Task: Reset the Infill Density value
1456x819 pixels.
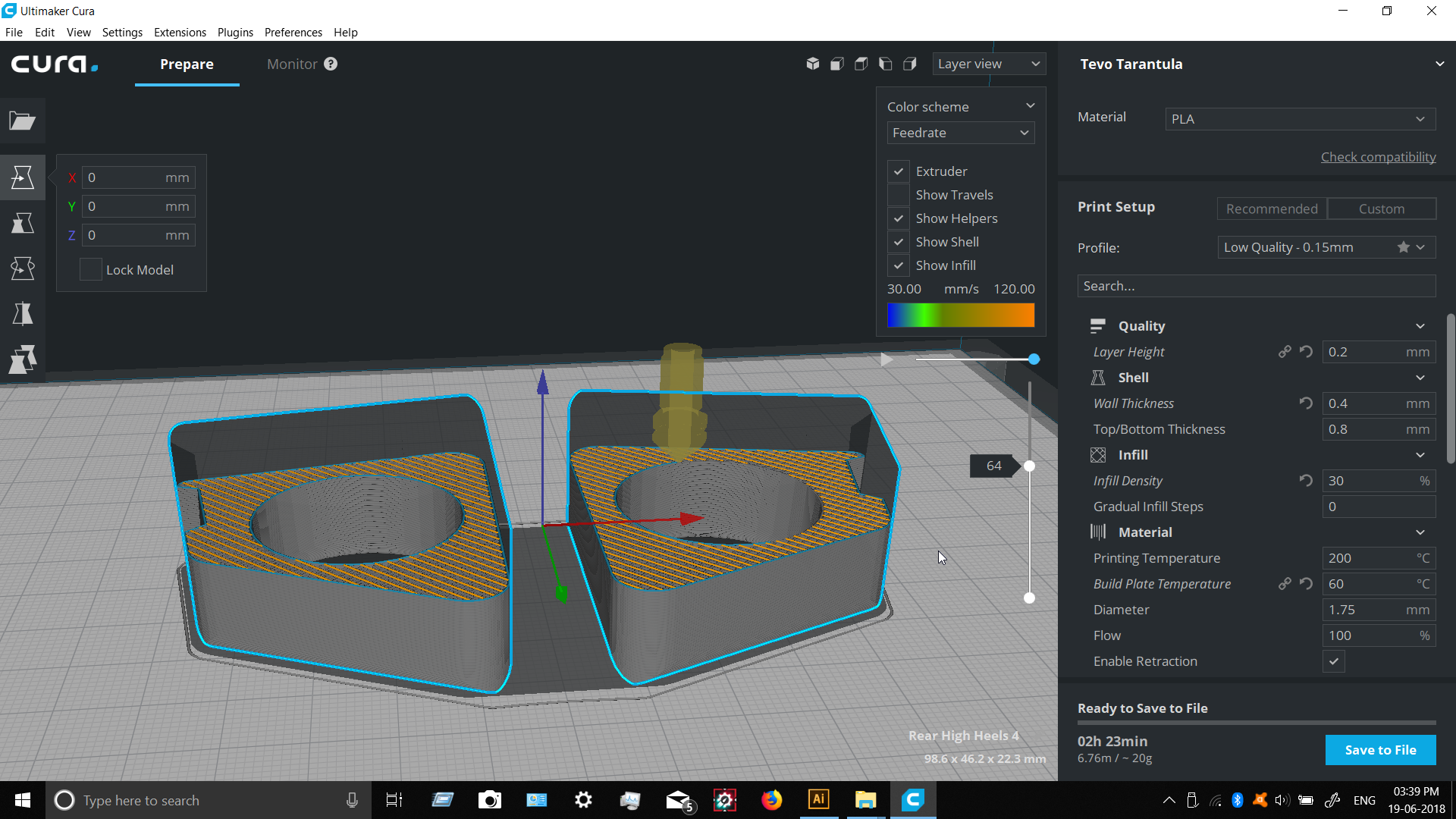Action: pos(1306,481)
